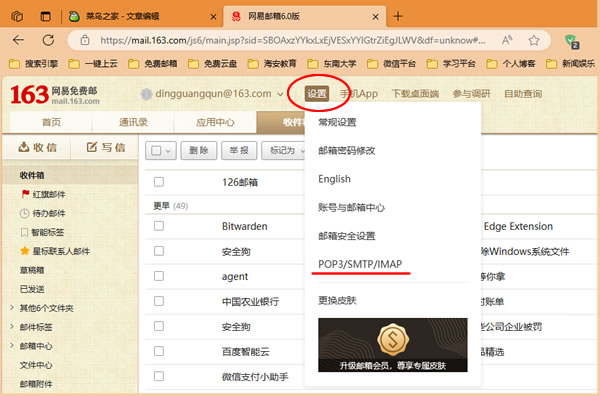600x396 pixels.
Task: Expand 其他6个文件夹 in sidebar
Action: pyautogui.click(x=12, y=308)
